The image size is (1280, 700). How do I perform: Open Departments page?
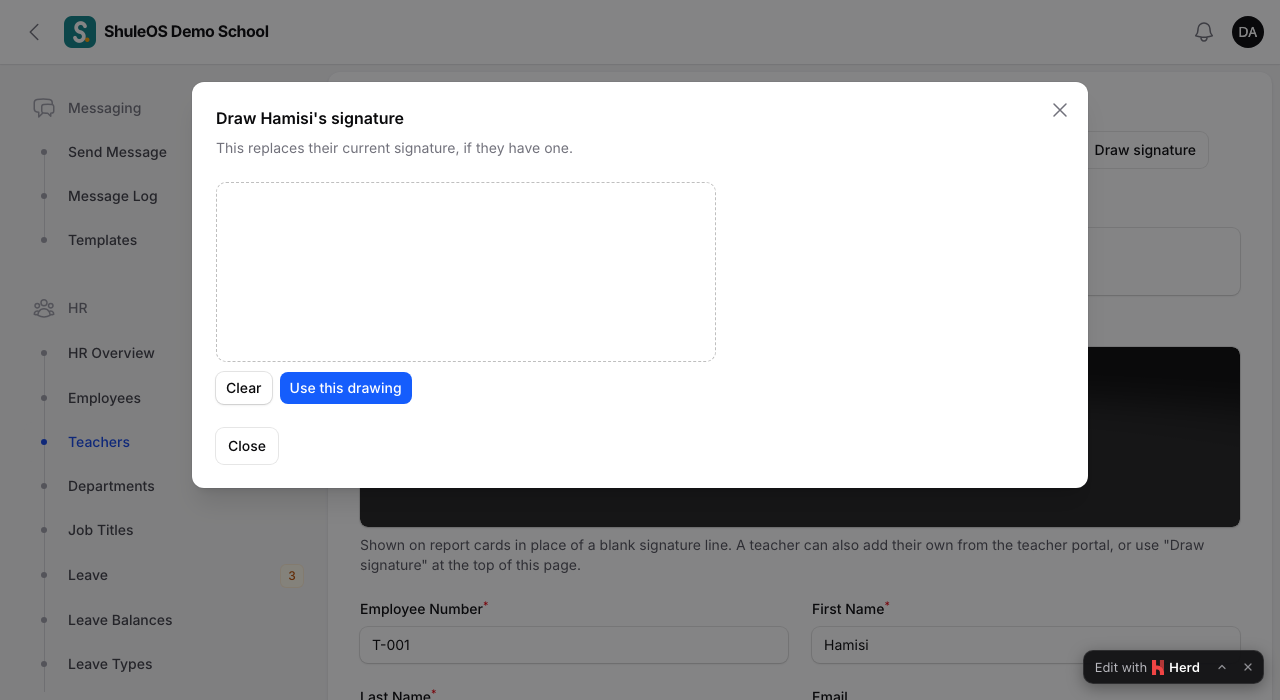[x=111, y=486]
